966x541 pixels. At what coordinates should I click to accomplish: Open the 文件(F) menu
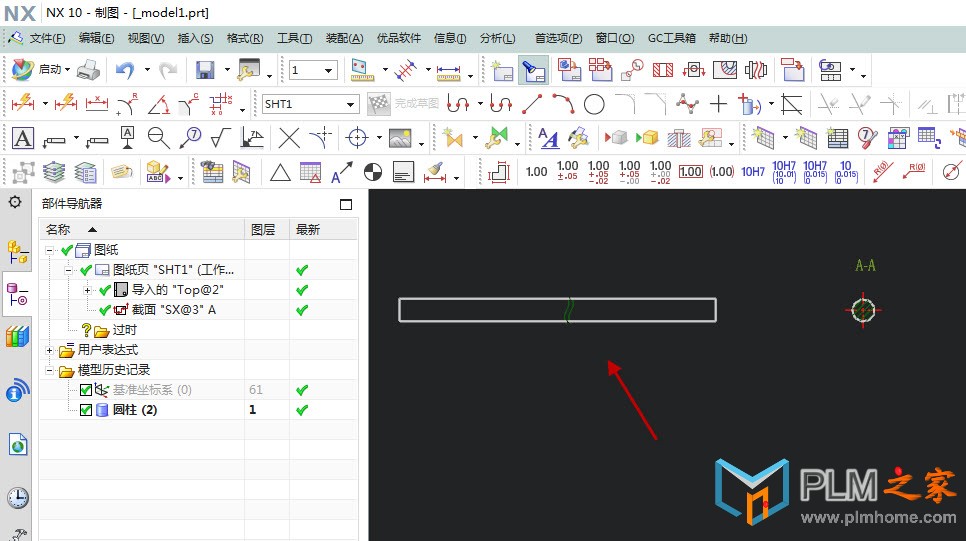click(47, 38)
